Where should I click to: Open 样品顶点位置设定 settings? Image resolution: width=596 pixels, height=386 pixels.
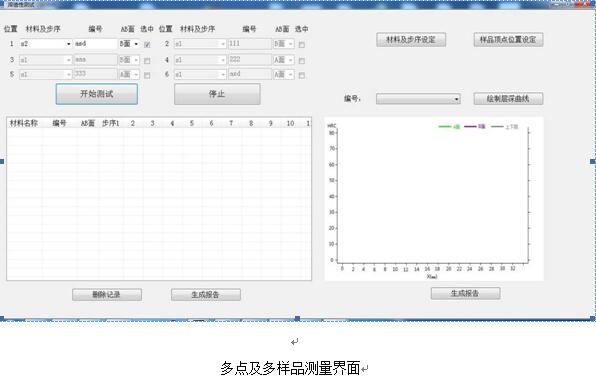[508, 40]
